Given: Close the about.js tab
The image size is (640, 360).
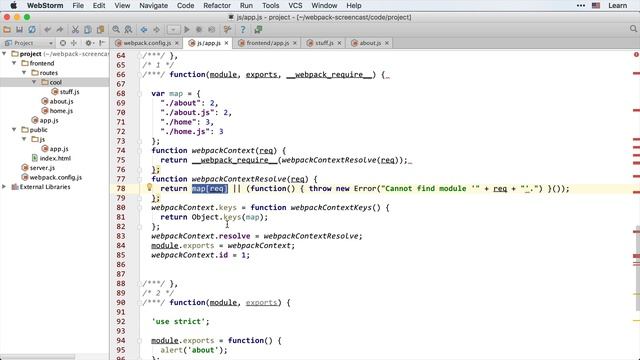Looking at the screenshot, I should click(x=387, y=43).
